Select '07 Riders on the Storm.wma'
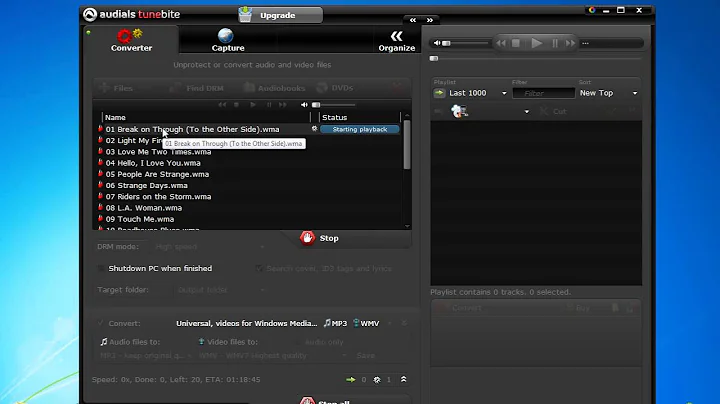The width and height of the screenshot is (720, 404). 158,196
